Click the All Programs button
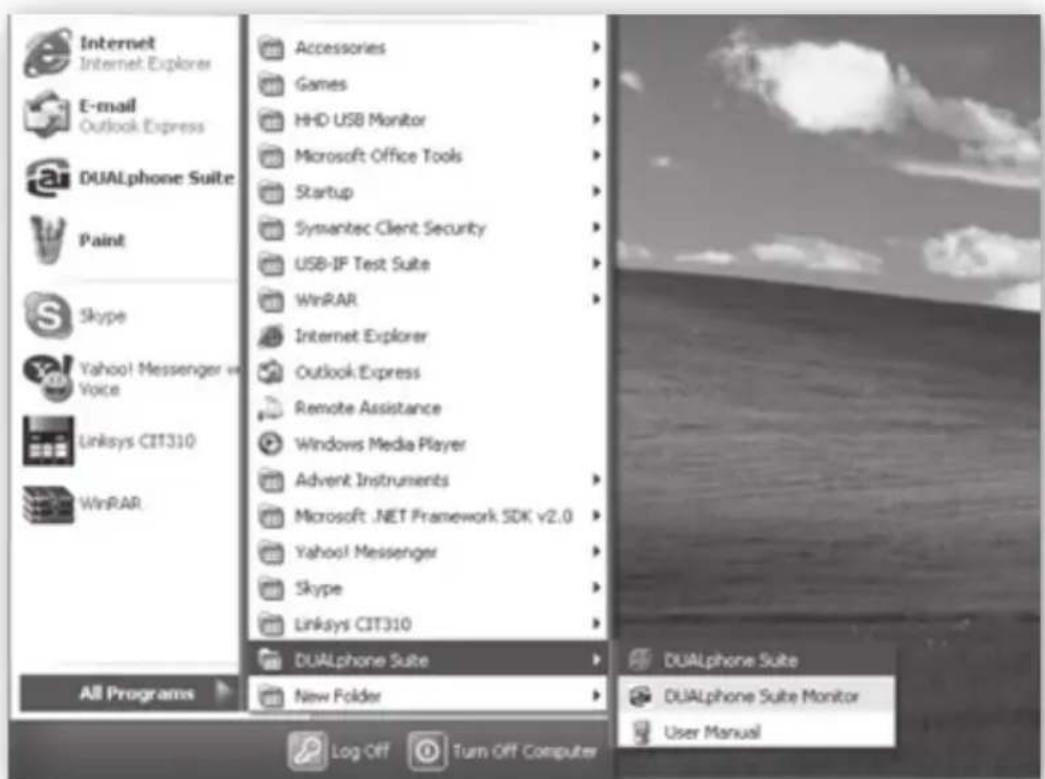 (x=129, y=693)
